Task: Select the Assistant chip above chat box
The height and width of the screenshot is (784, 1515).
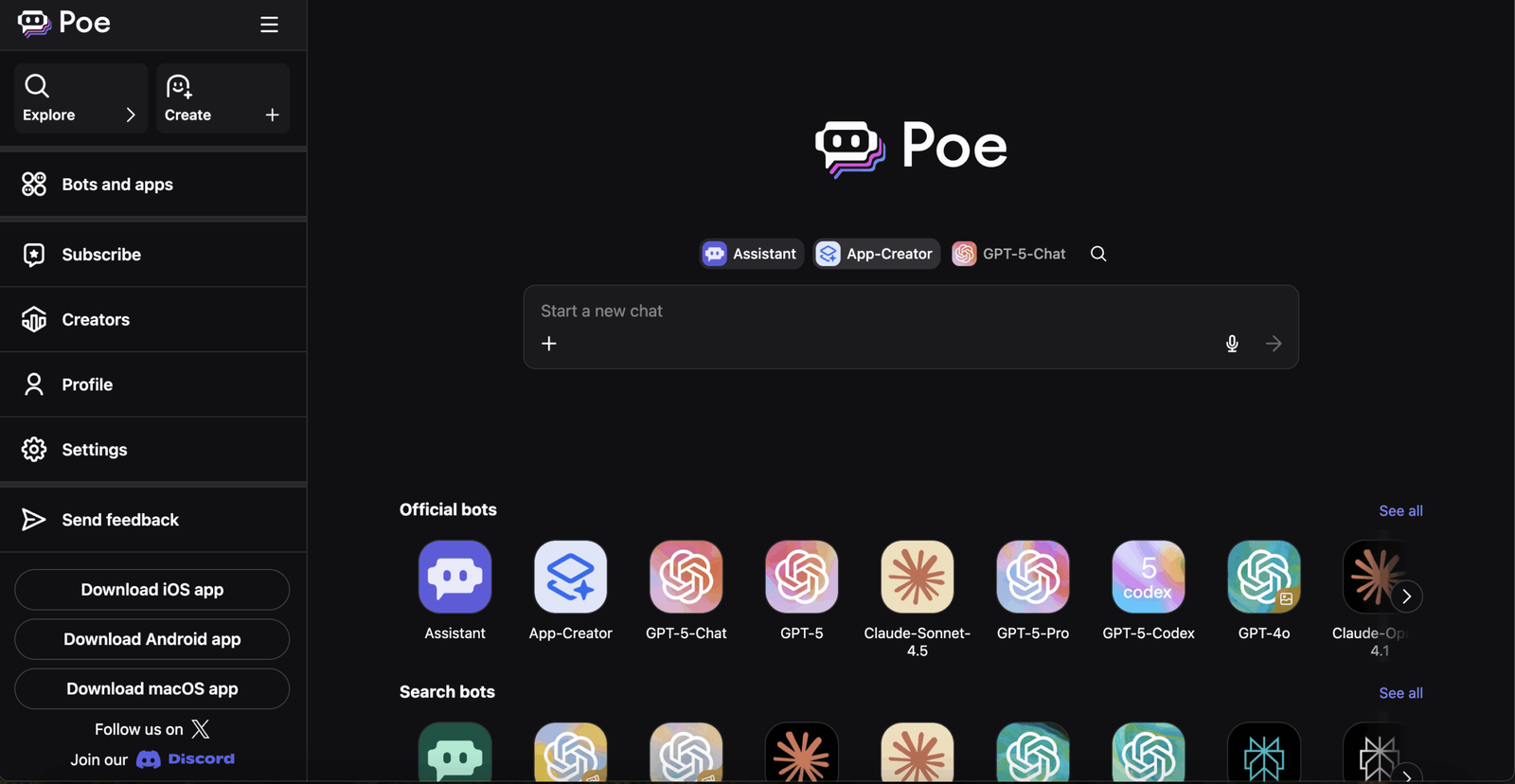Action: 751,254
